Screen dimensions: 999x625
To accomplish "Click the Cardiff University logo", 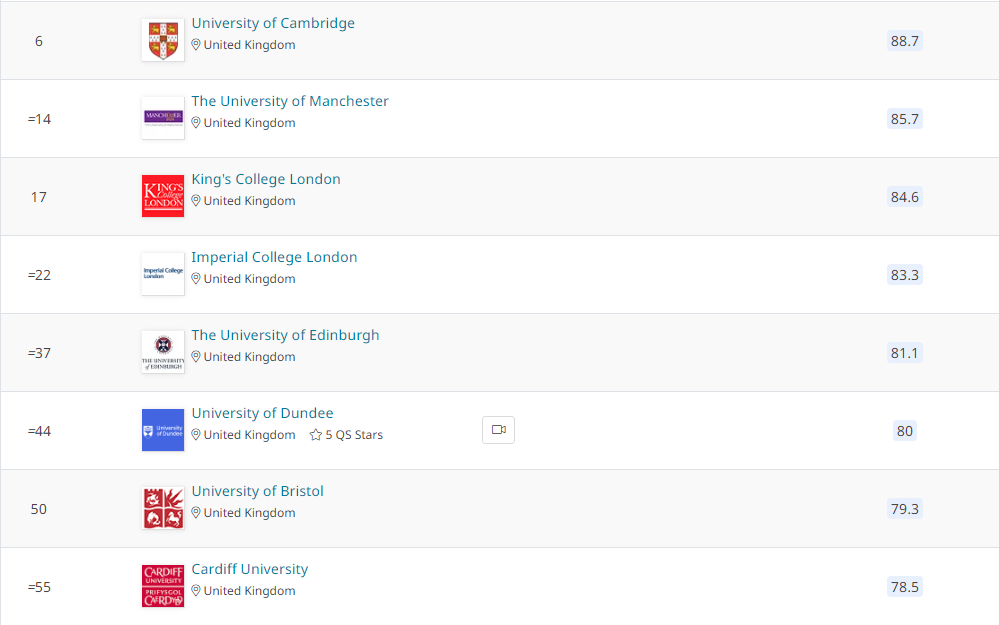I will 163,586.
